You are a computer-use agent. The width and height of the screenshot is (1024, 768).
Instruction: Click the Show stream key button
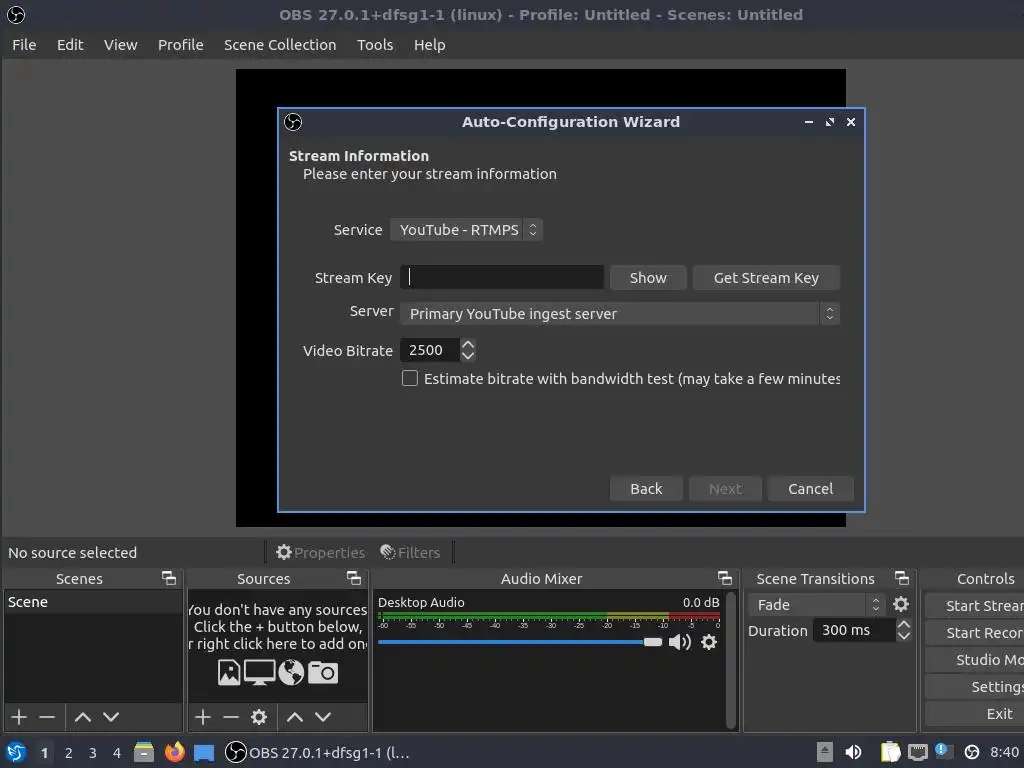pyautogui.click(x=648, y=278)
